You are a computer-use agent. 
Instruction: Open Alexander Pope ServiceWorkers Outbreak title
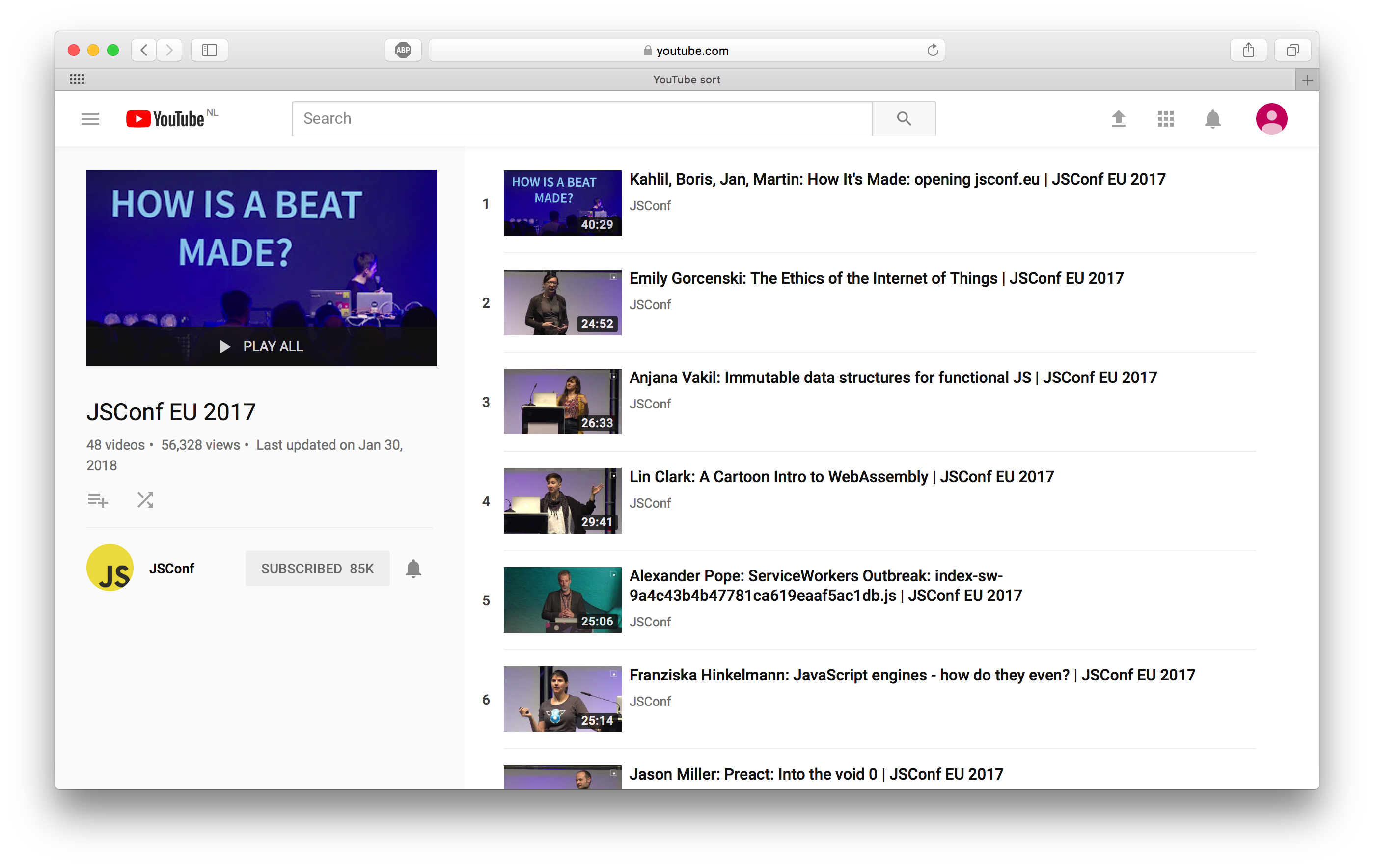point(825,586)
